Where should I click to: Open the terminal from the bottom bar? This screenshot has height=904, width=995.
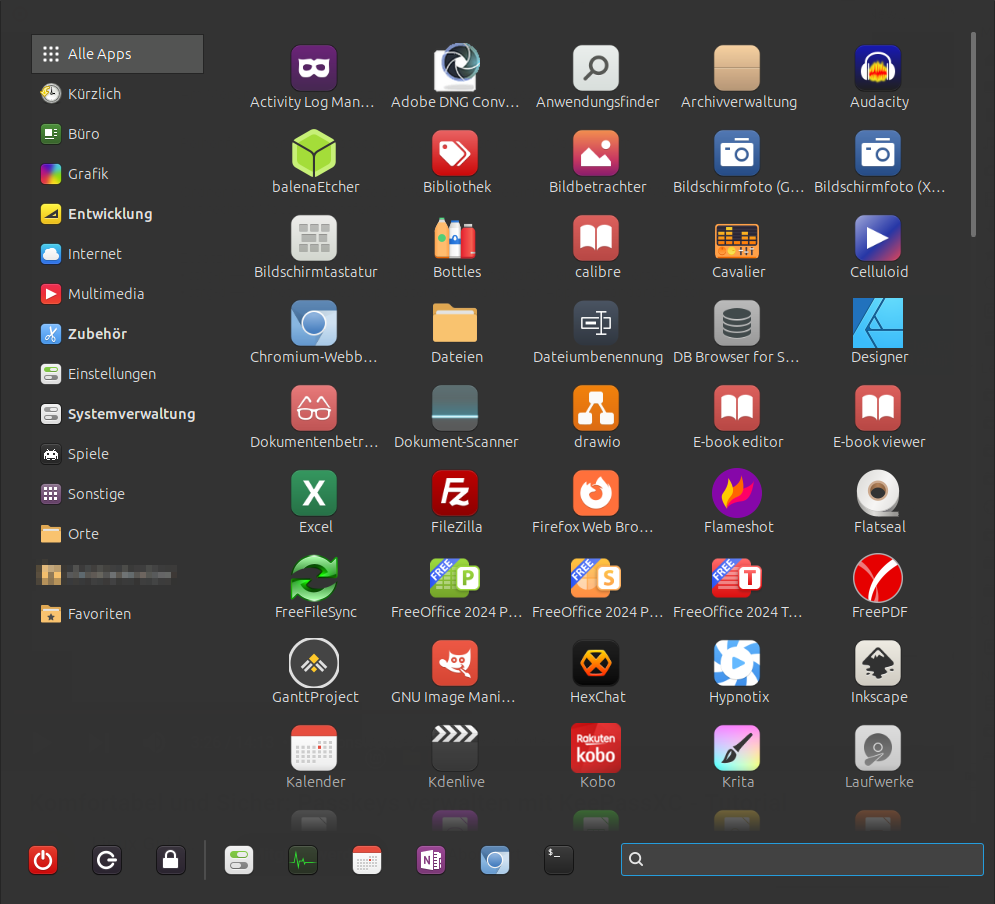point(558,860)
